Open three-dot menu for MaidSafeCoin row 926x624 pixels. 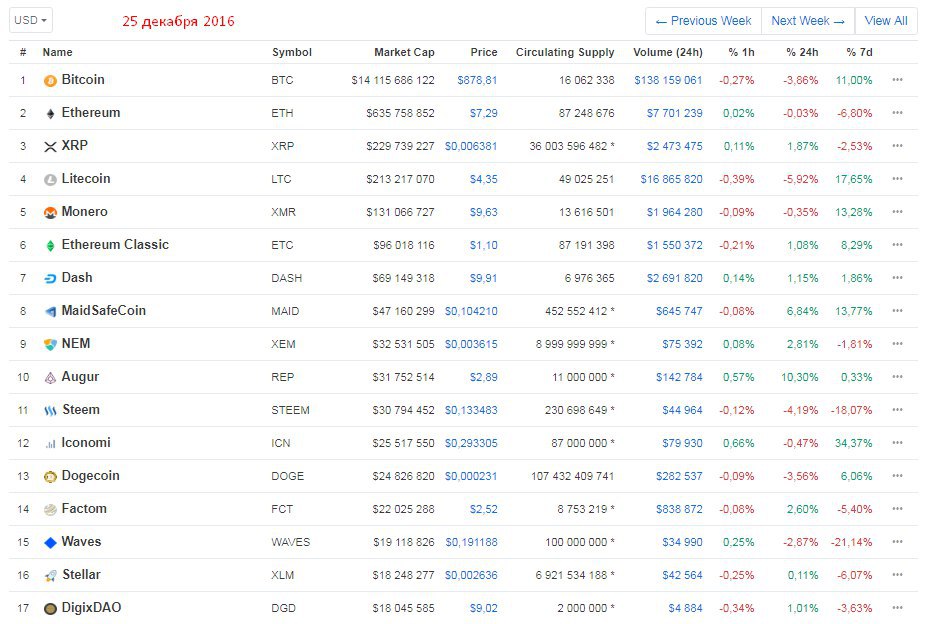tap(898, 311)
